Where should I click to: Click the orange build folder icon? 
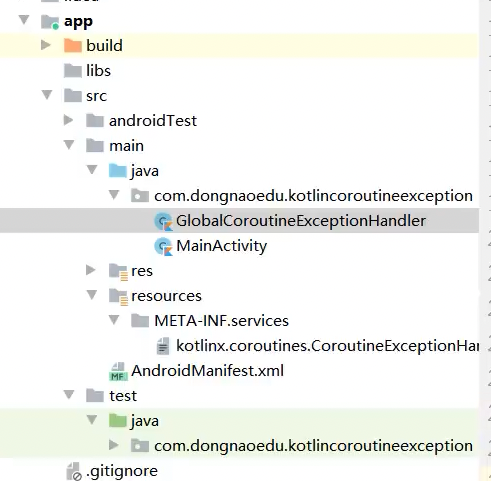pos(73,46)
